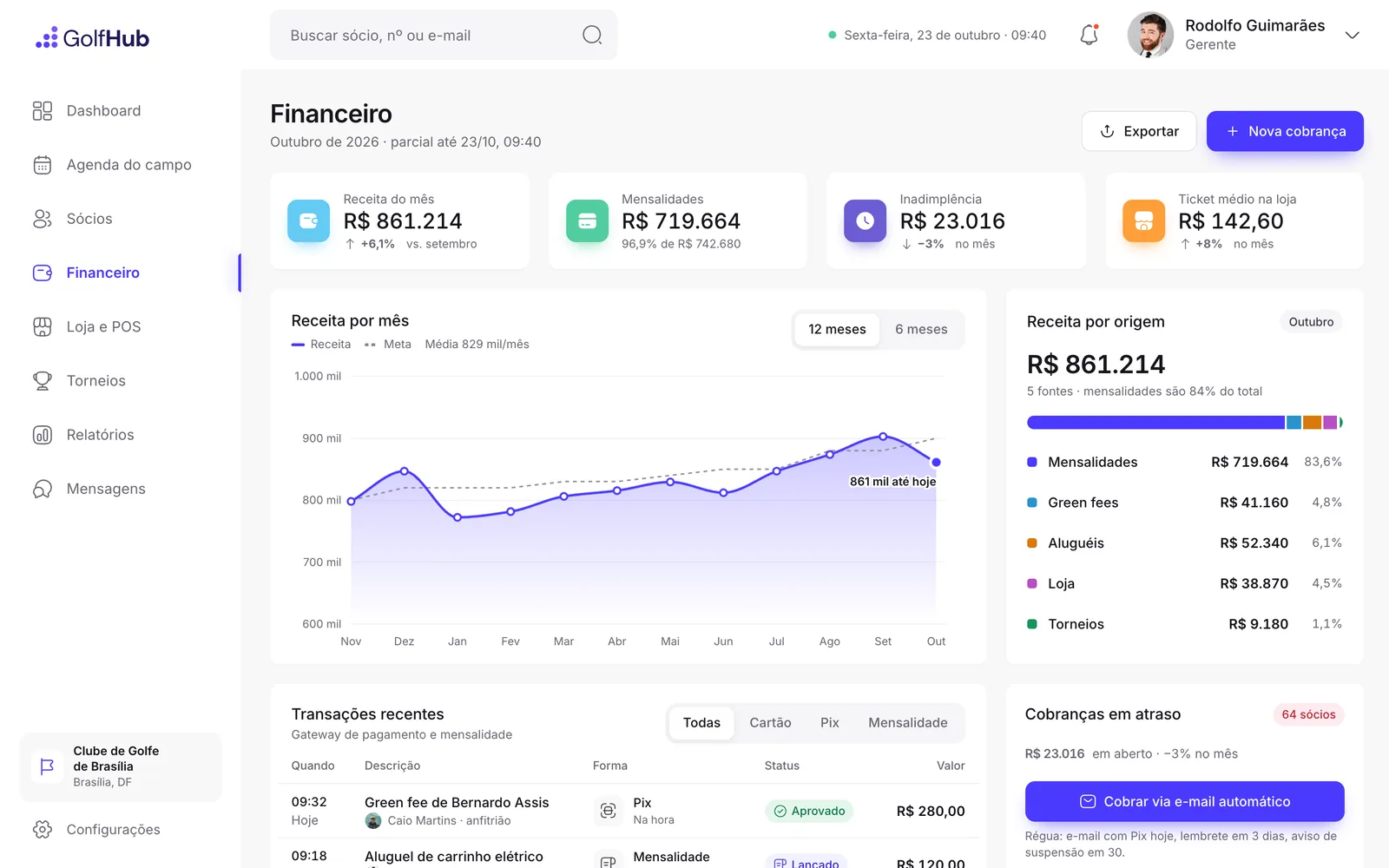Show Todas transactions tab
Image resolution: width=1389 pixels, height=868 pixels.
click(x=701, y=722)
